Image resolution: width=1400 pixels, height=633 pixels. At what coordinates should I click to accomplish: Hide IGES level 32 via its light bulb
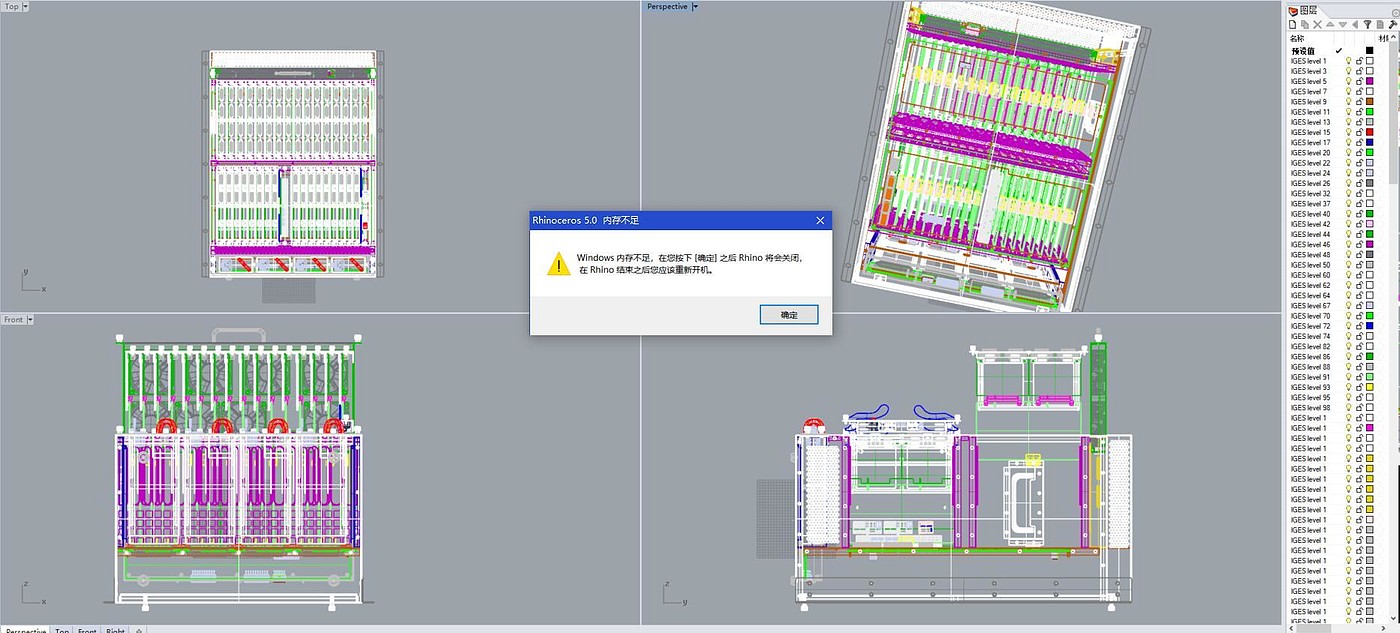[x=1348, y=193]
